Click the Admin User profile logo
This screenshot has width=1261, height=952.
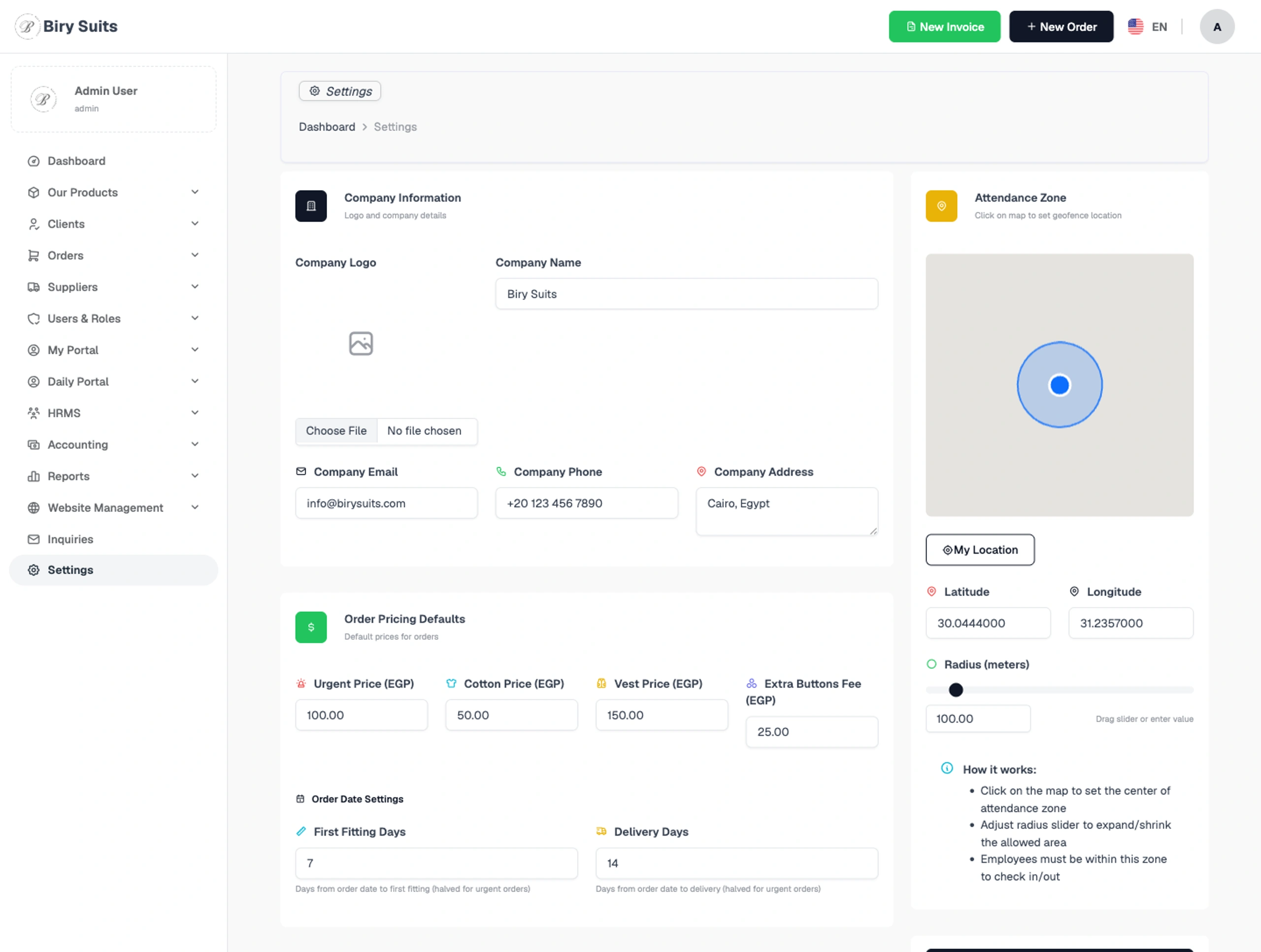coord(43,99)
